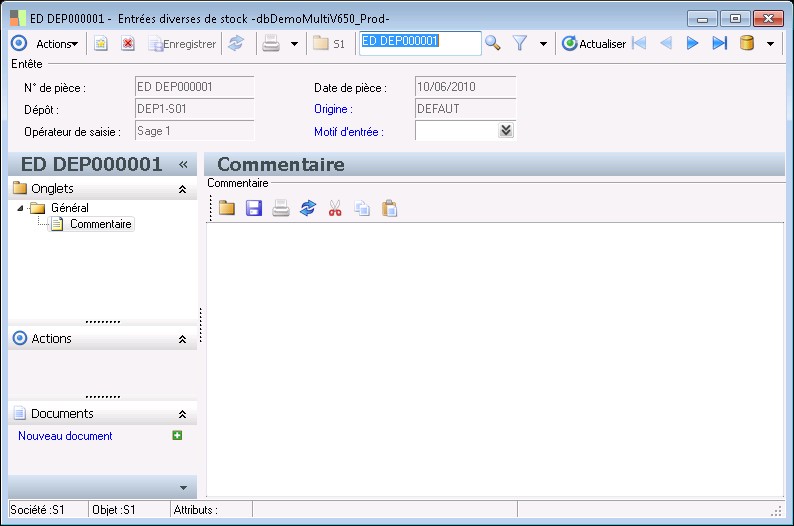Click the Actions circular icon in toolbar
Image resolution: width=794 pixels, height=526 pixels.
(x=19, y=44)
